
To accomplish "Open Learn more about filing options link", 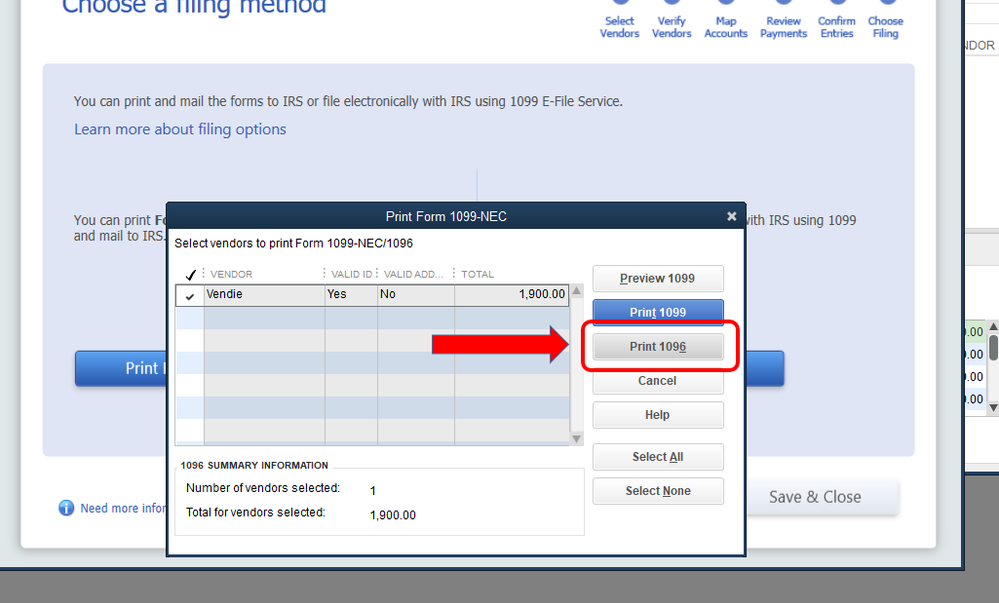I will coord(180,129).
